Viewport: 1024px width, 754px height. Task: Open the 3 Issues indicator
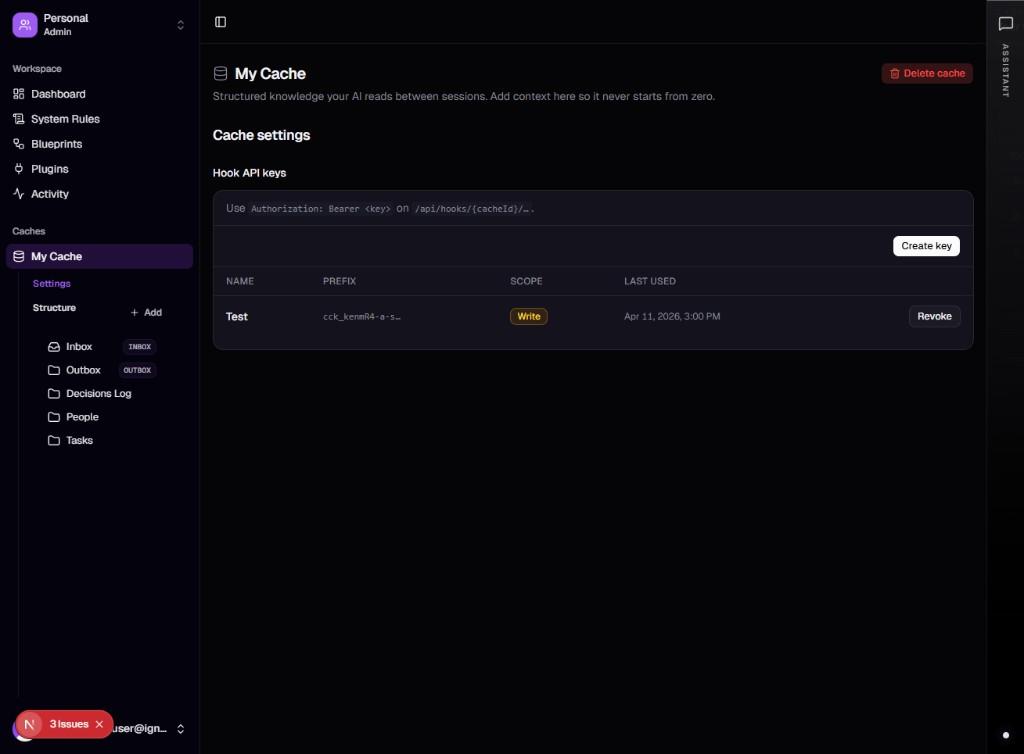pos(69,724)
